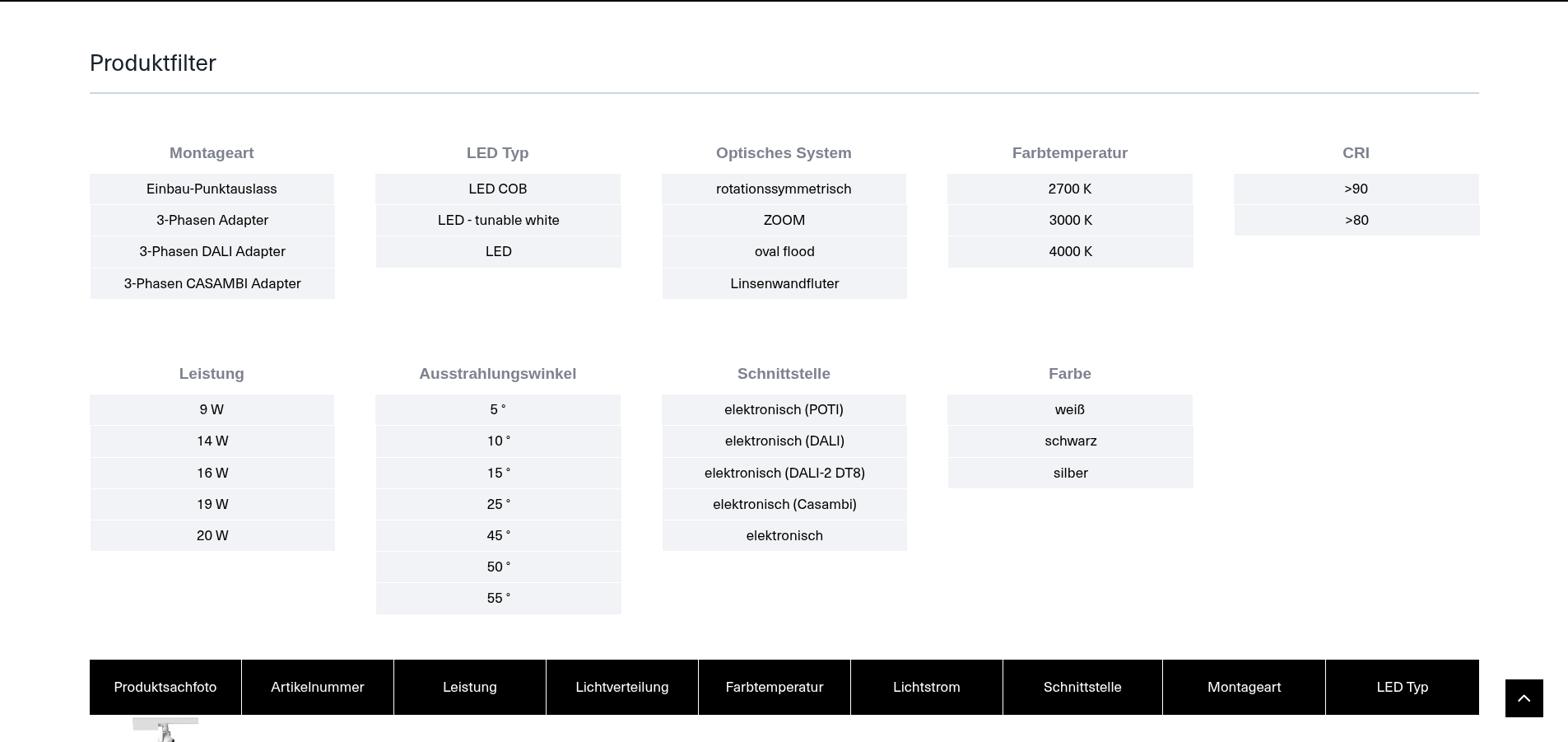Select the schwarz color filter
Screen dimensions: 1568x742
click(1070, 441)
